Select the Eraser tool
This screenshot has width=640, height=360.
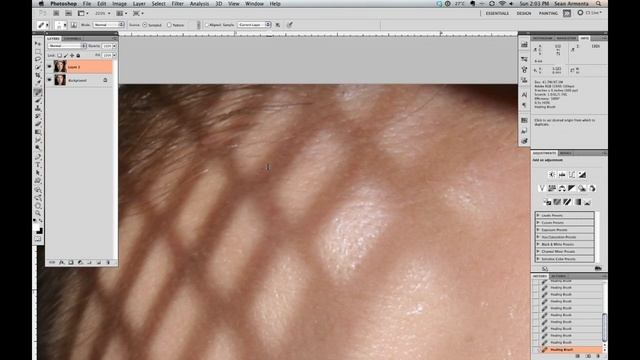click(x=38, y=124)
